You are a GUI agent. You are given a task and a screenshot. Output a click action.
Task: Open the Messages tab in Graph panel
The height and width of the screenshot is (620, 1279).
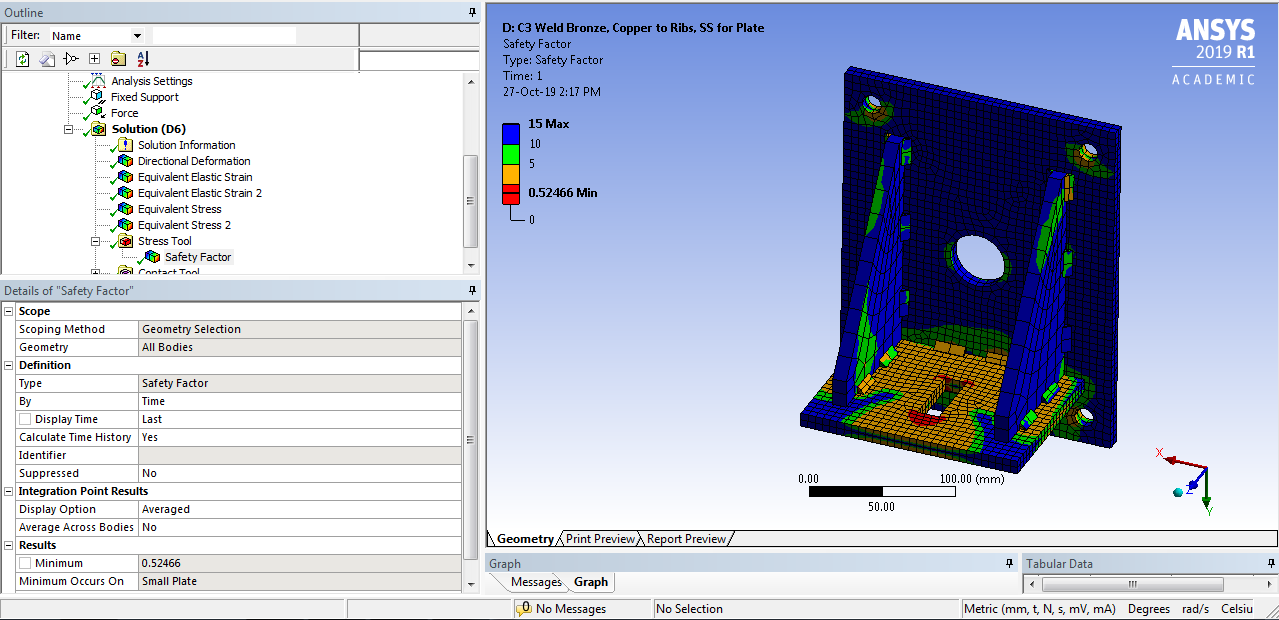pos(538,581)
